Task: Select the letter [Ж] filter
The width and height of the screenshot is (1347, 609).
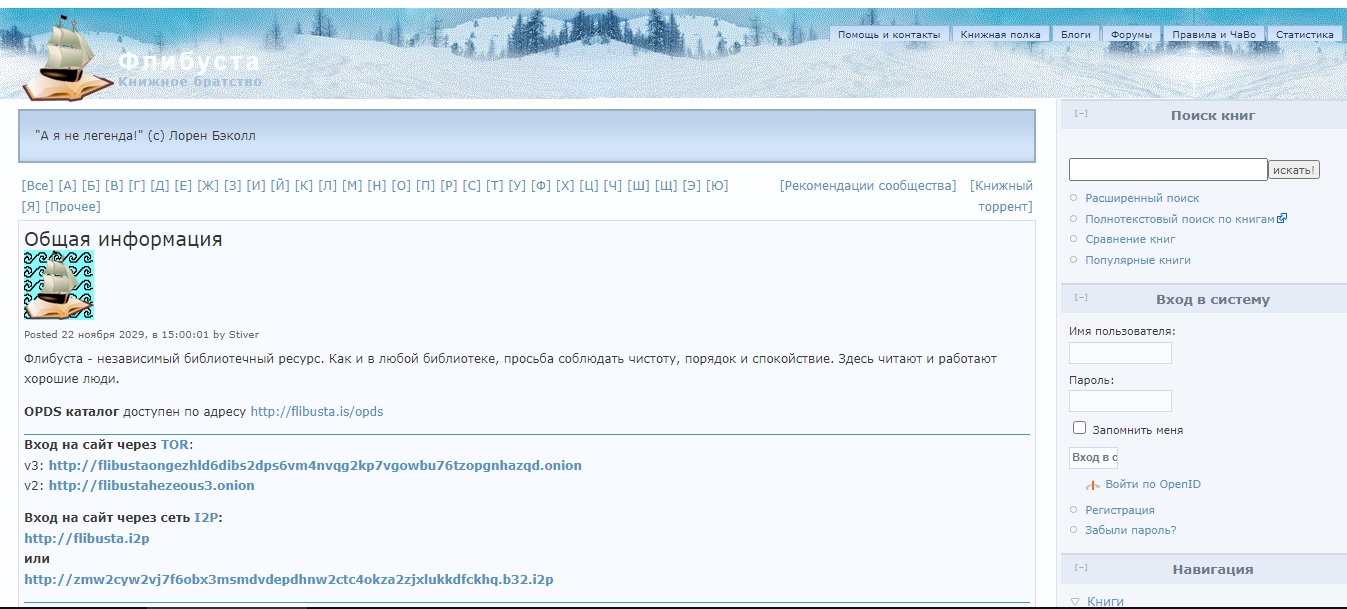Action: click(x=208, y=186)
